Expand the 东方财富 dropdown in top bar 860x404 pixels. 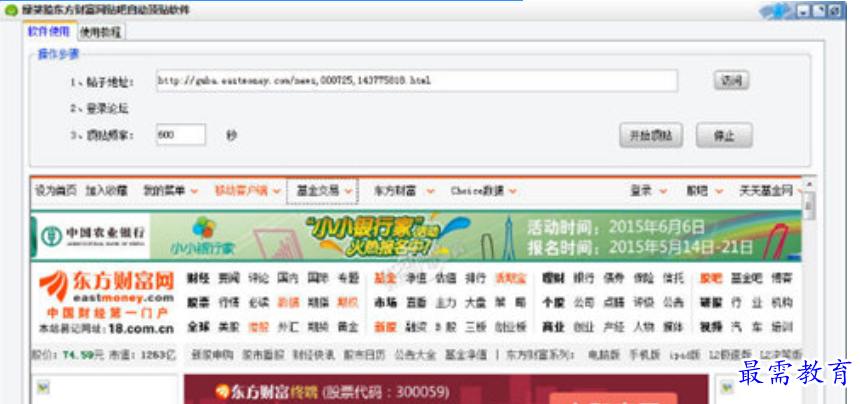404,191
